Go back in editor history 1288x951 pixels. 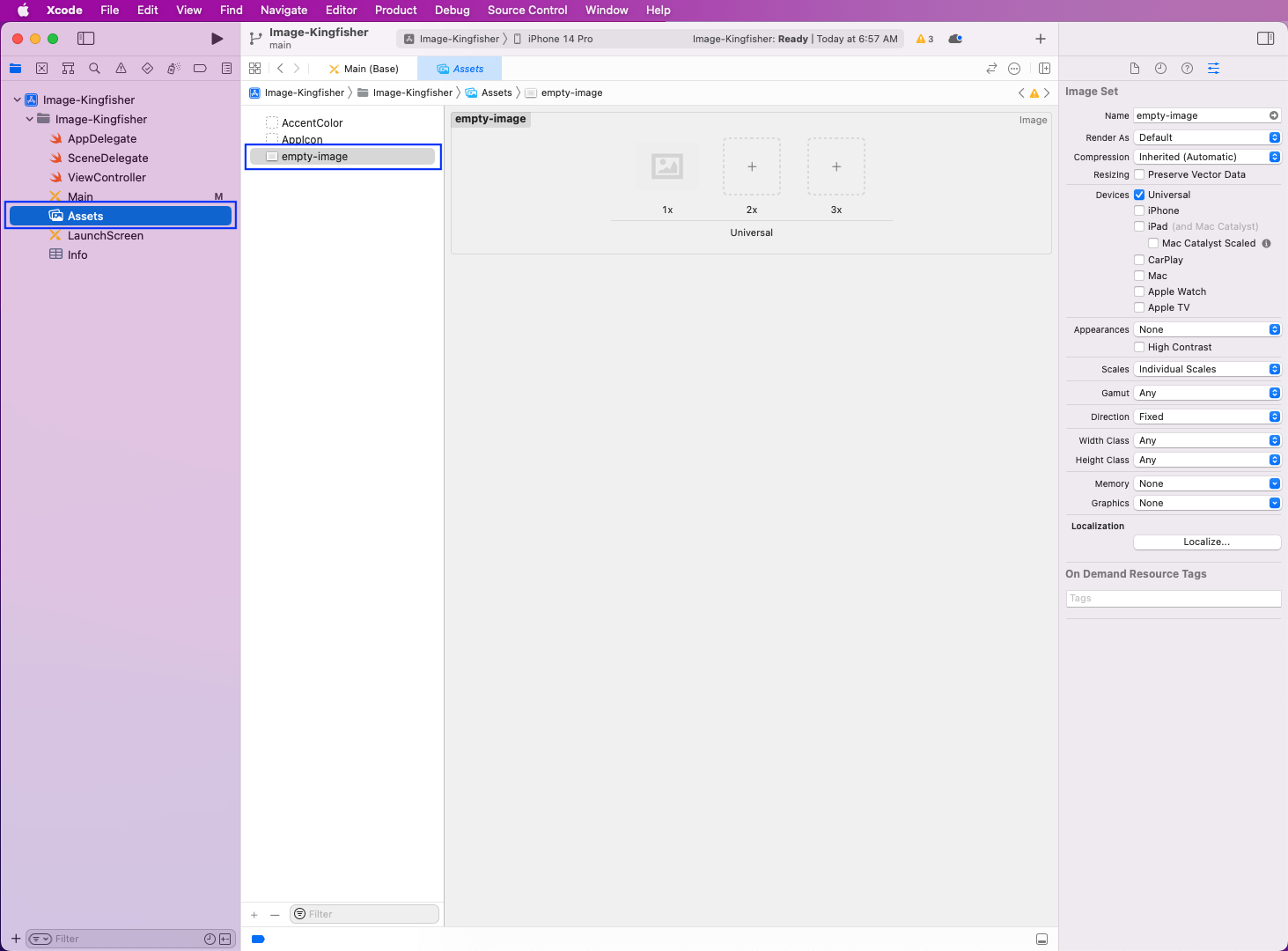click(x=280, y=69)
